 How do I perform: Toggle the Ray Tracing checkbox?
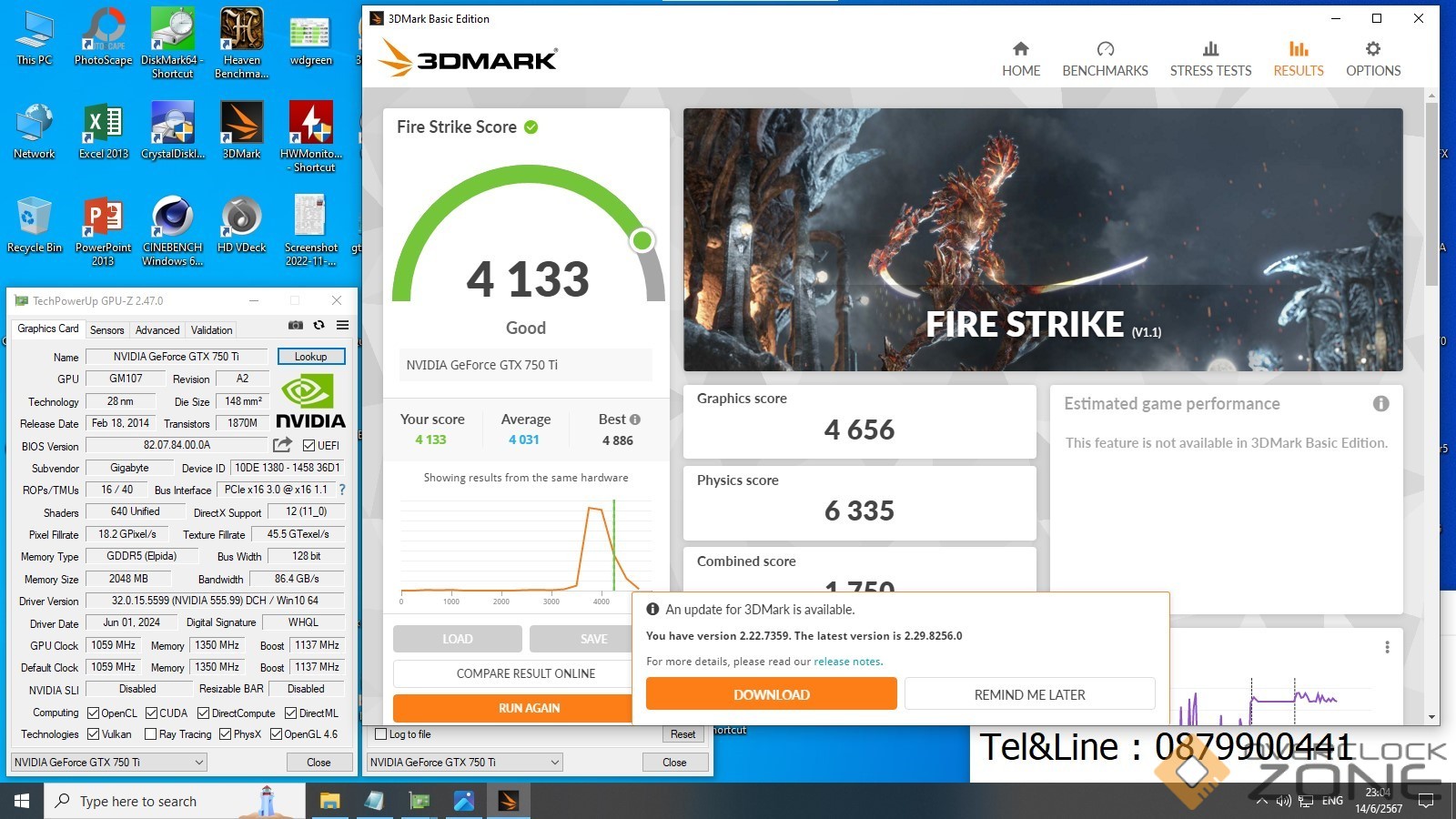[x=150, y=734]
